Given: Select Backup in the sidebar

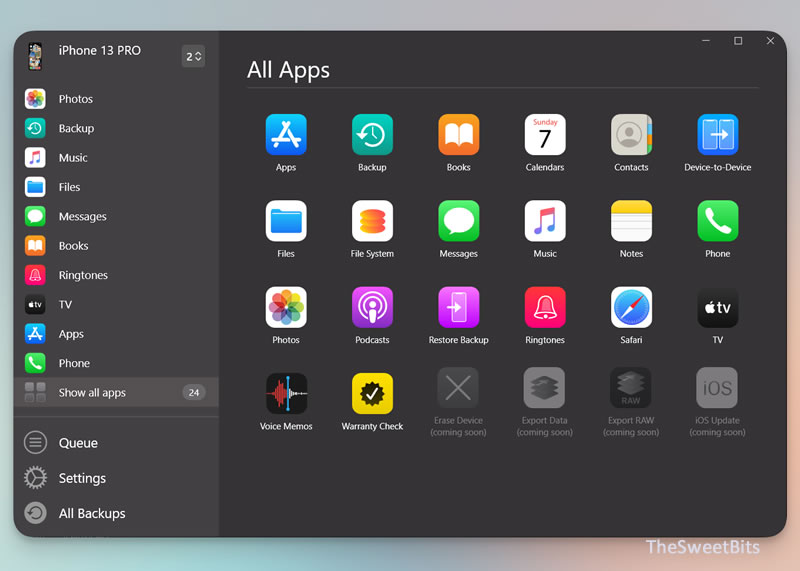Looking at the screenshot, I should [116, 128].
